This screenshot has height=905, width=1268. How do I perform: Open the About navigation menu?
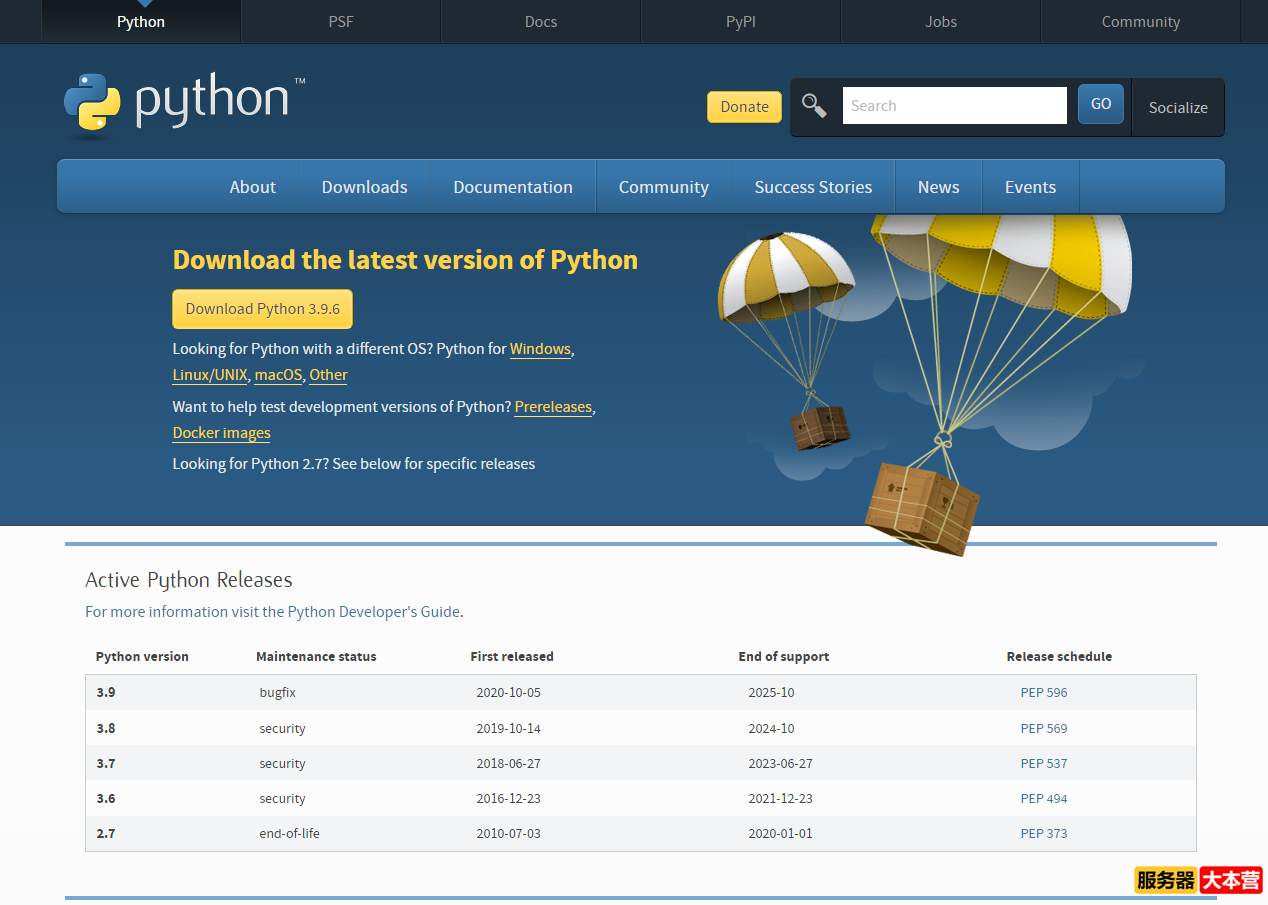pos(253,187)
